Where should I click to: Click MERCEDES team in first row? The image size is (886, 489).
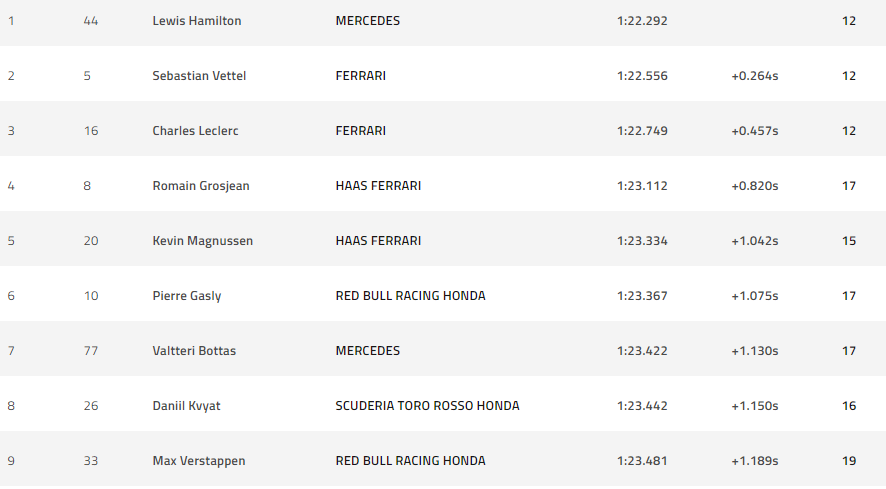pyautogui.click(x=367, y=21)
